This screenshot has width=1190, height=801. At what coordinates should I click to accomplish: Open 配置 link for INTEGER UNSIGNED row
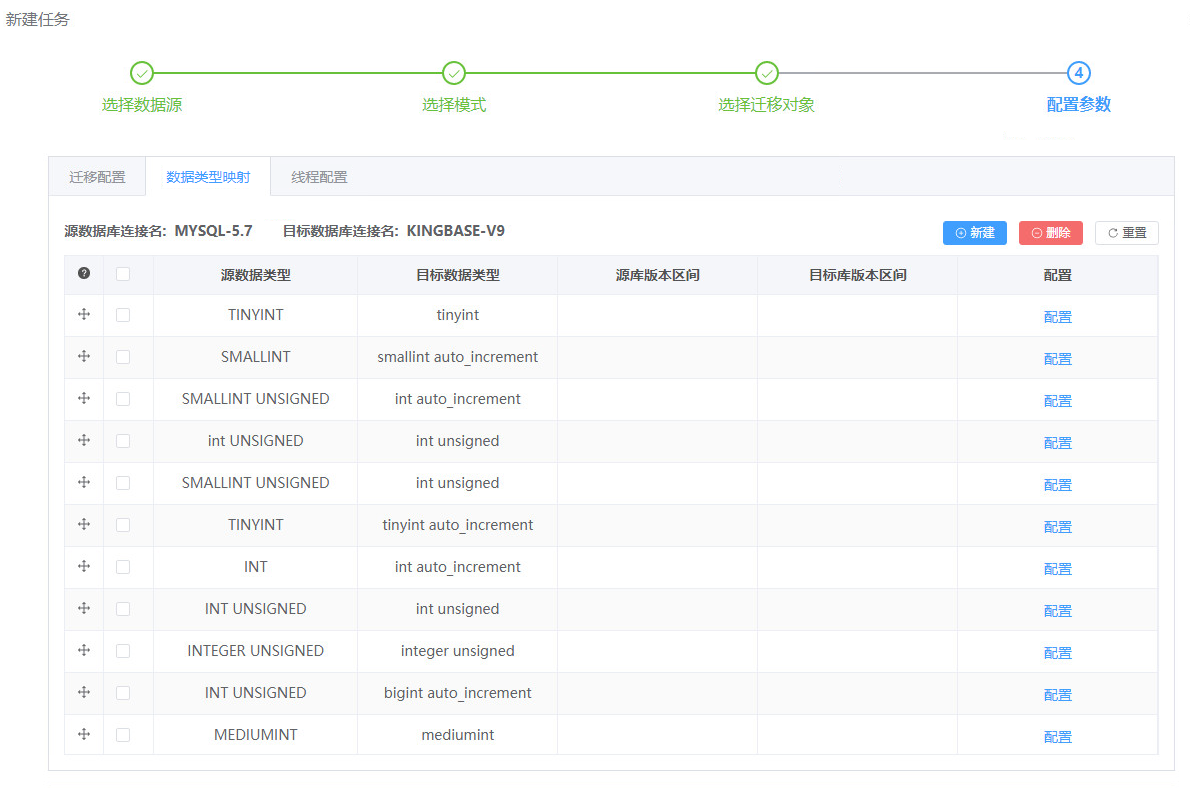1057,652
